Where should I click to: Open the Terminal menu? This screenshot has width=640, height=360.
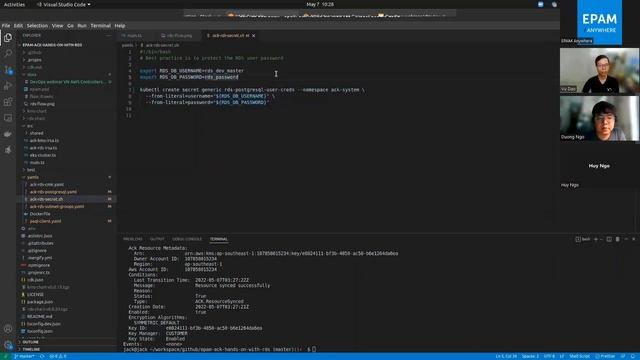100,26
